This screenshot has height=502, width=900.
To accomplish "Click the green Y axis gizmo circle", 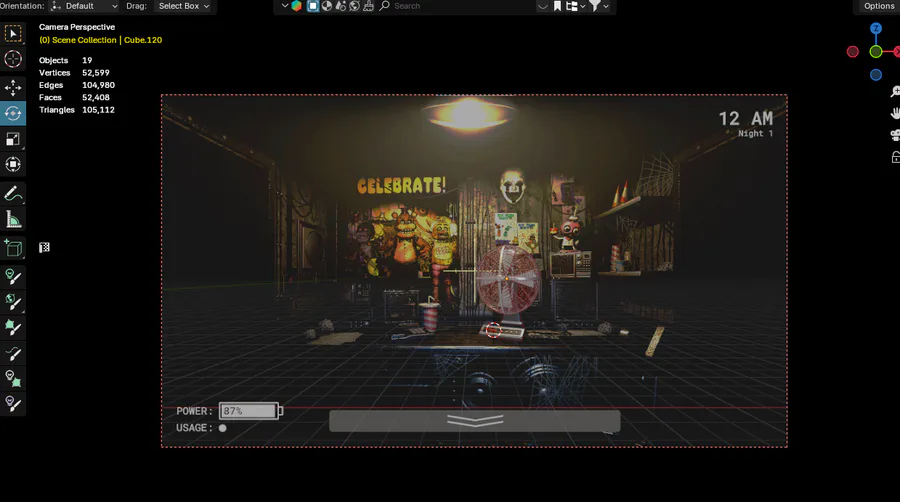I will (x=875, y=52).
